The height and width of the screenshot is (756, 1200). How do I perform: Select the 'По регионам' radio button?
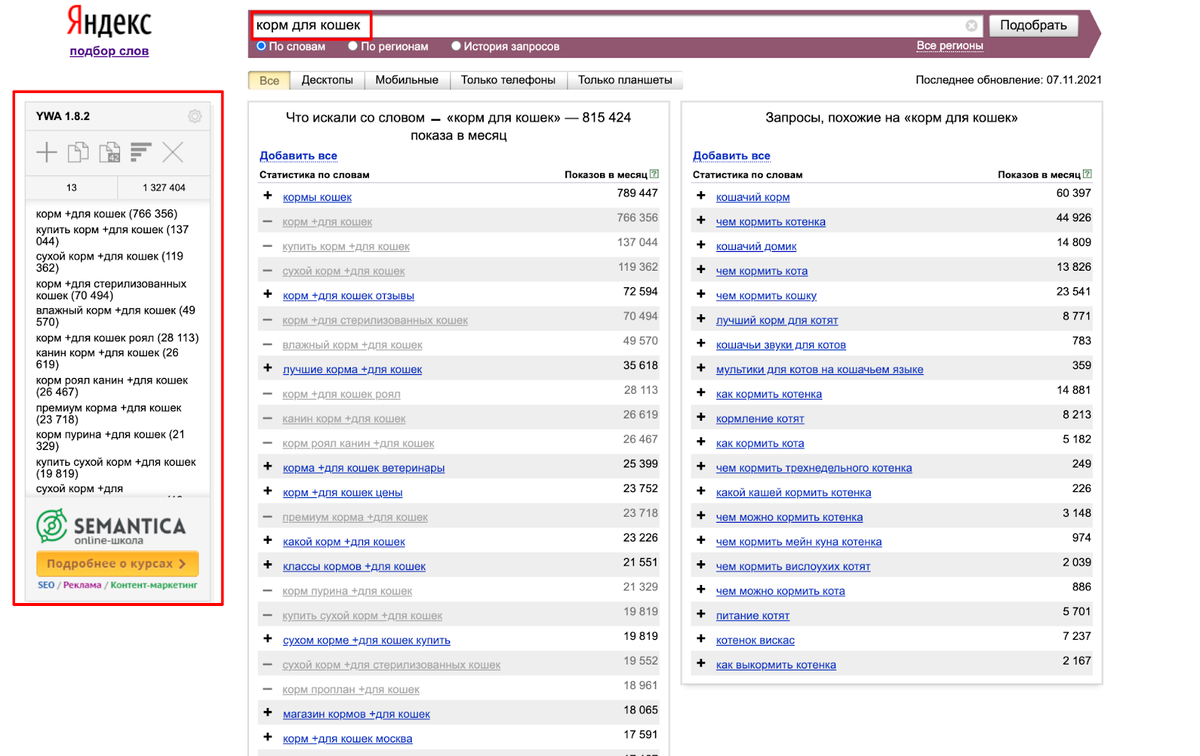353,46
